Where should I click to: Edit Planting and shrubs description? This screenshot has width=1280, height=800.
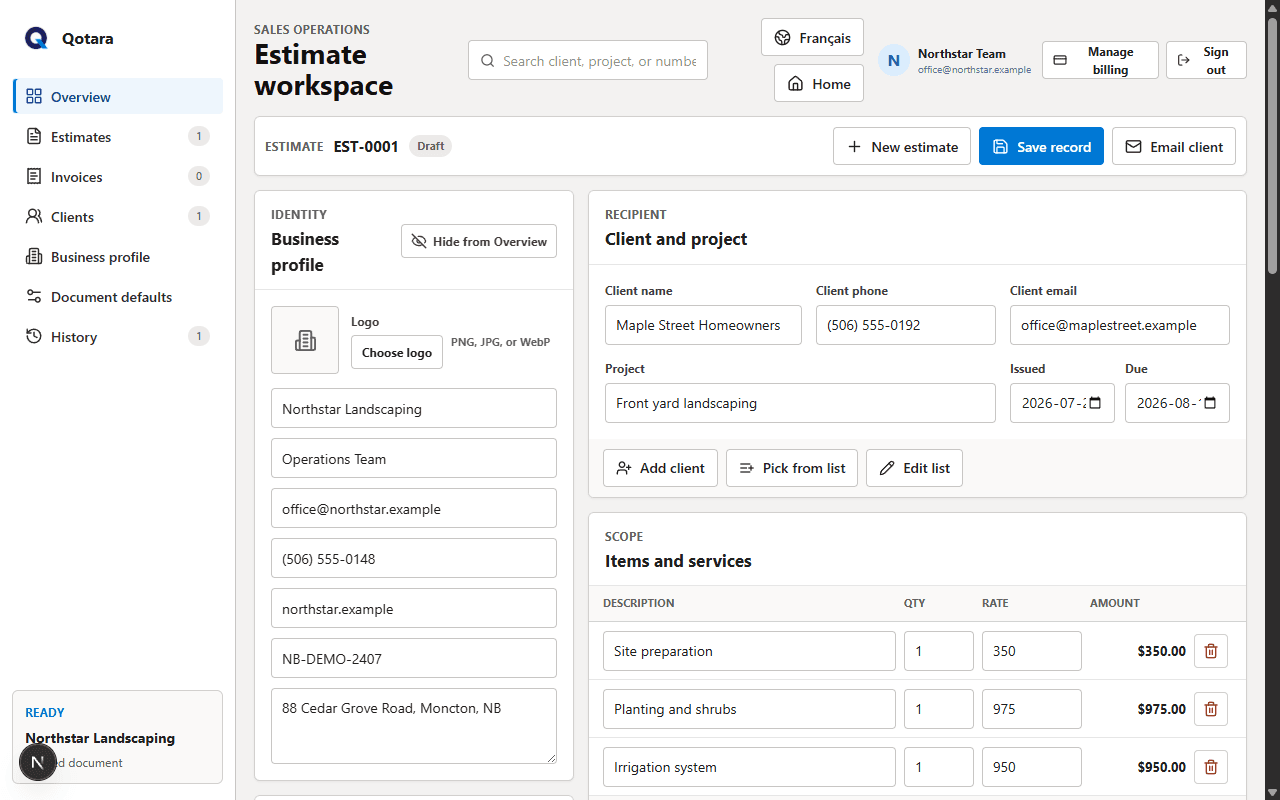(x=749, y=709)
